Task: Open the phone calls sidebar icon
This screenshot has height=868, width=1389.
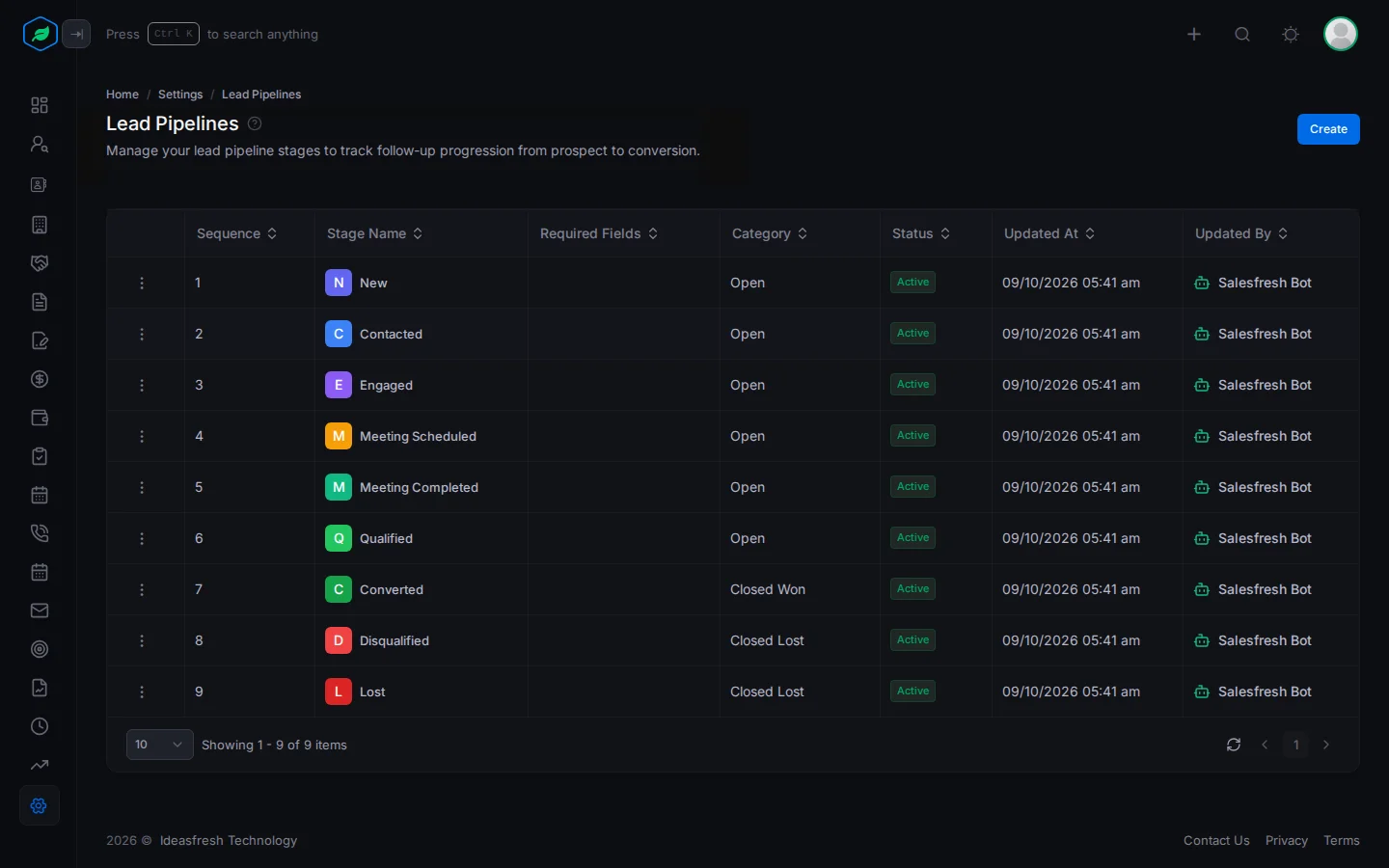Action: tap(40, 533)
